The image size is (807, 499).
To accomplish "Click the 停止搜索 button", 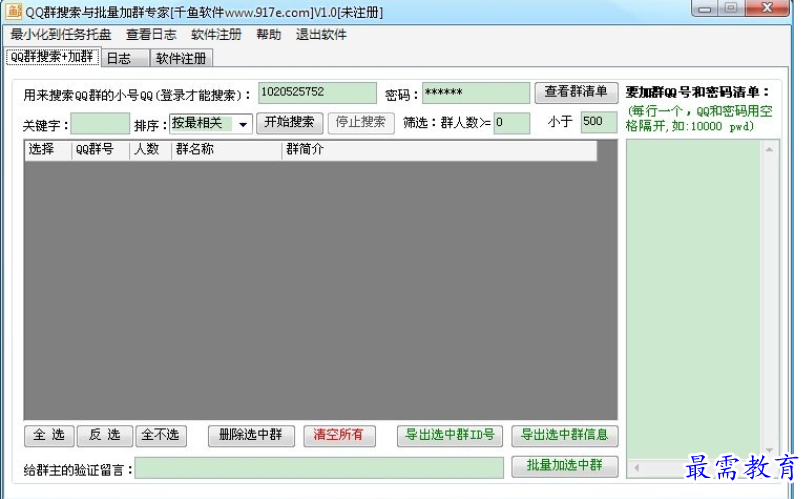I will tap(361, 122).
